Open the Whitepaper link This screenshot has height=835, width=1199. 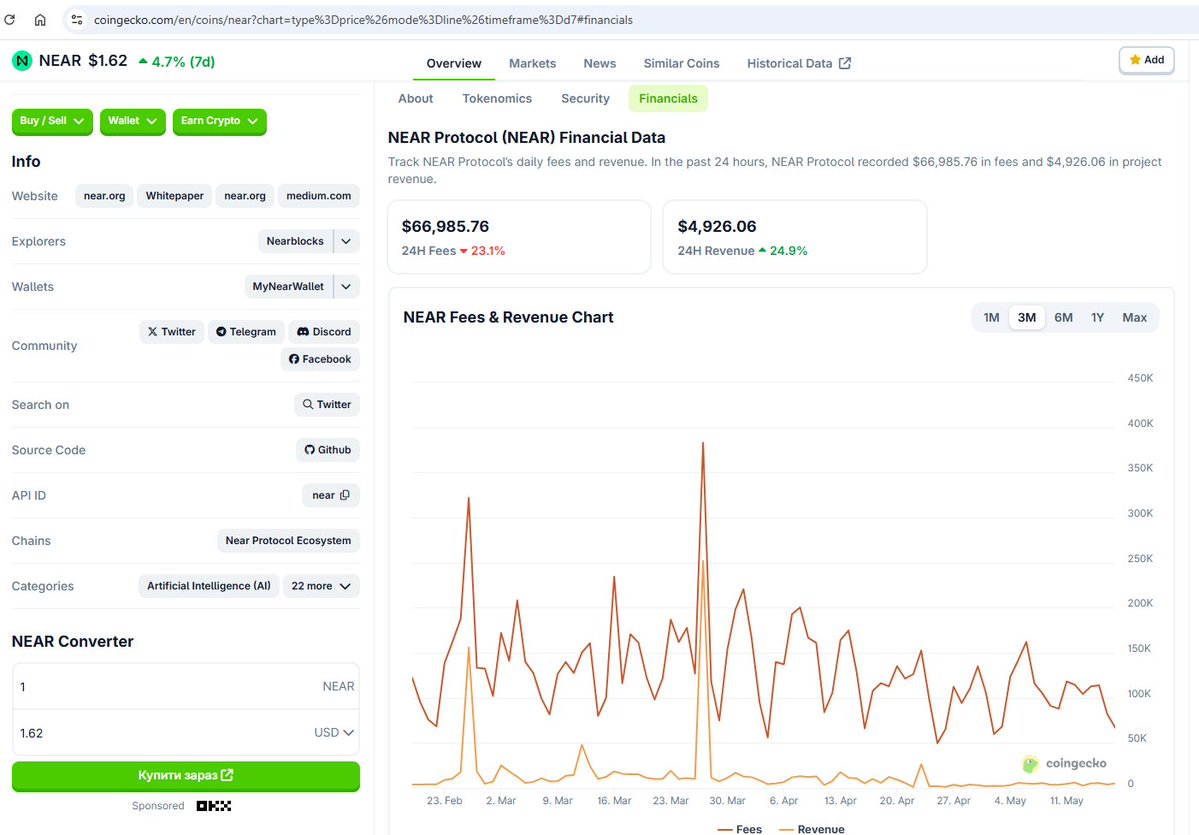click(x=174, y=196)
